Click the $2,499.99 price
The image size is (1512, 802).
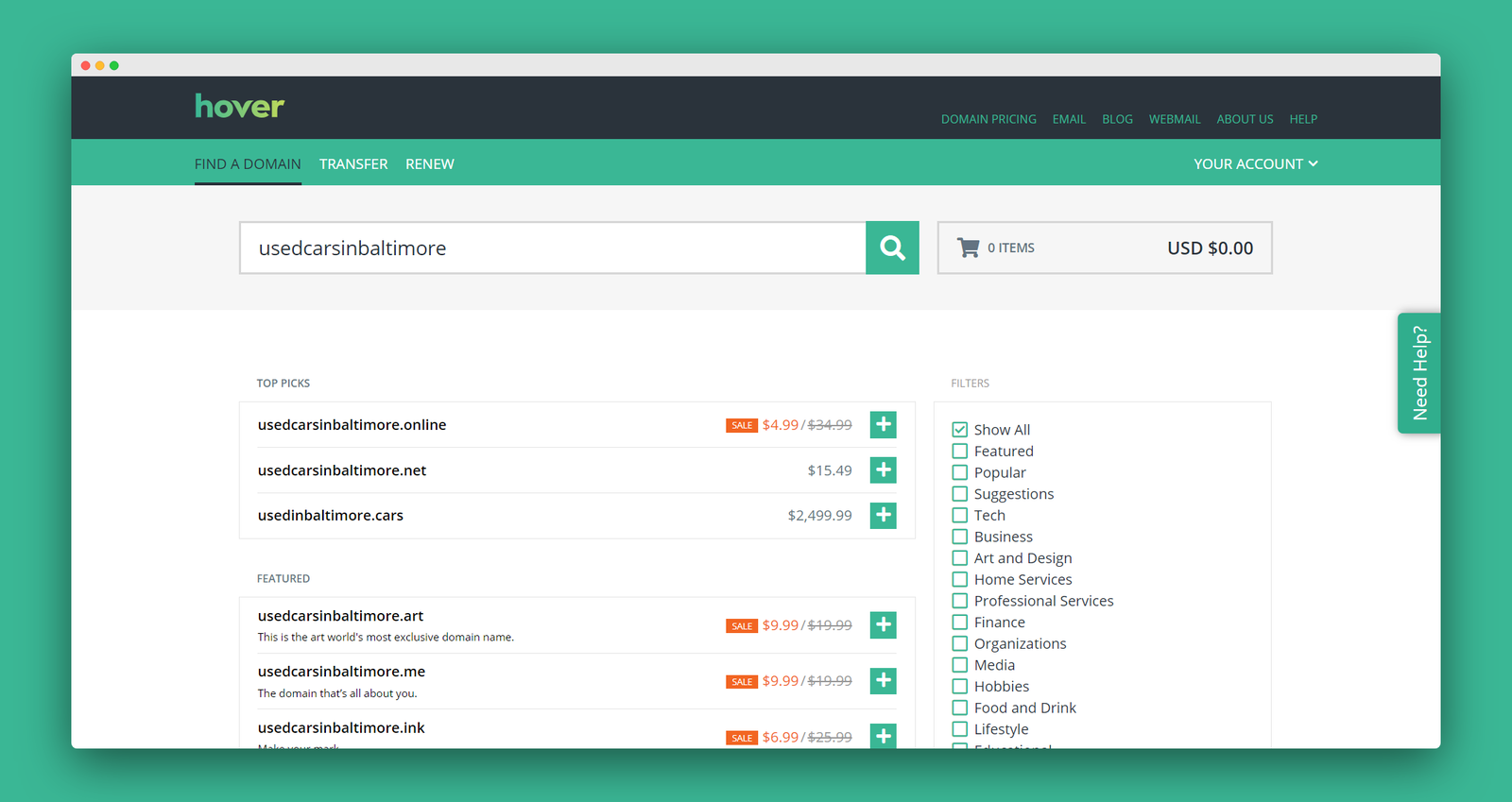[819, 516]
